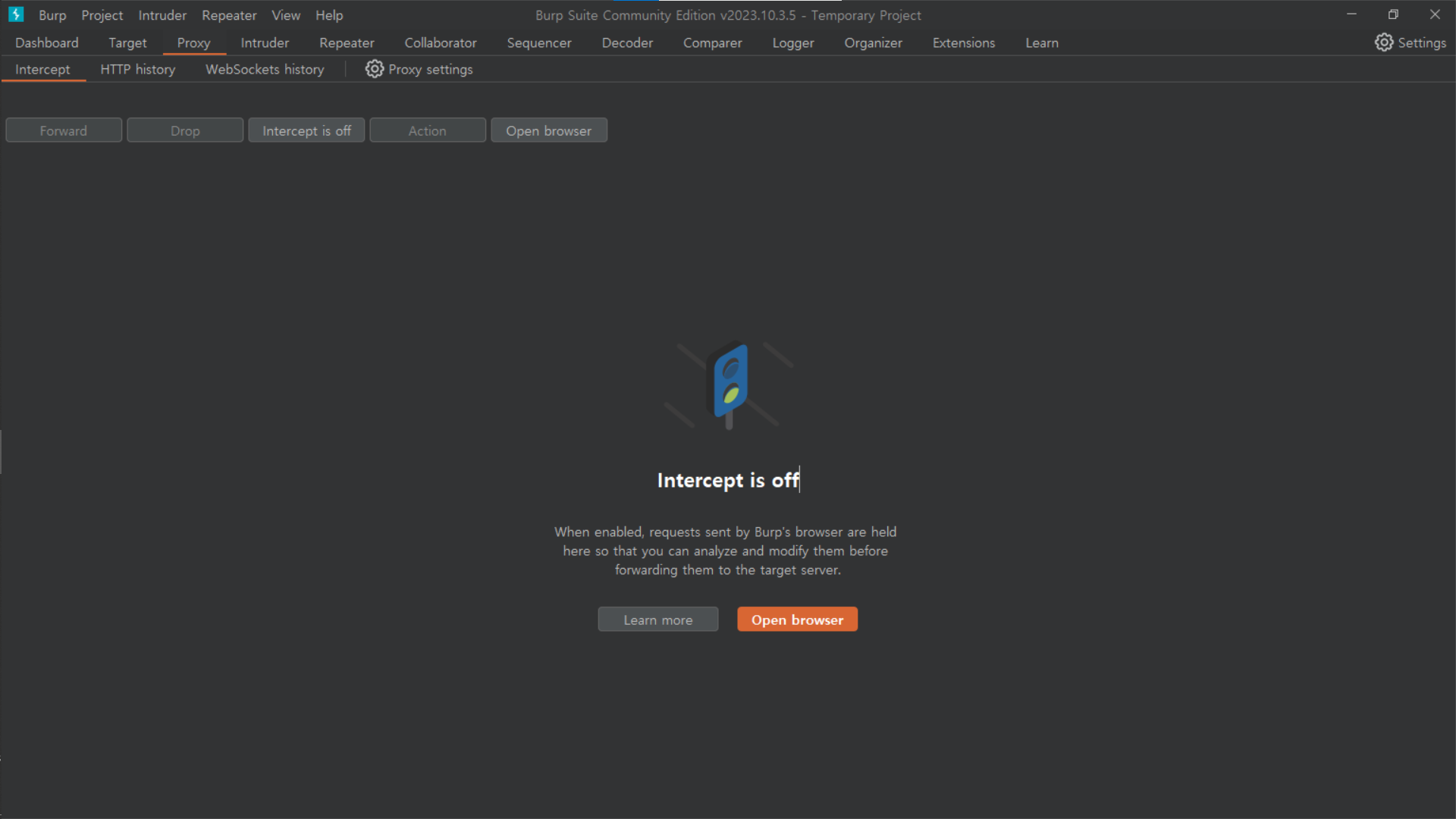Restore down the window
This screenshot has height=819, width=1456.
click(1393, 14)
